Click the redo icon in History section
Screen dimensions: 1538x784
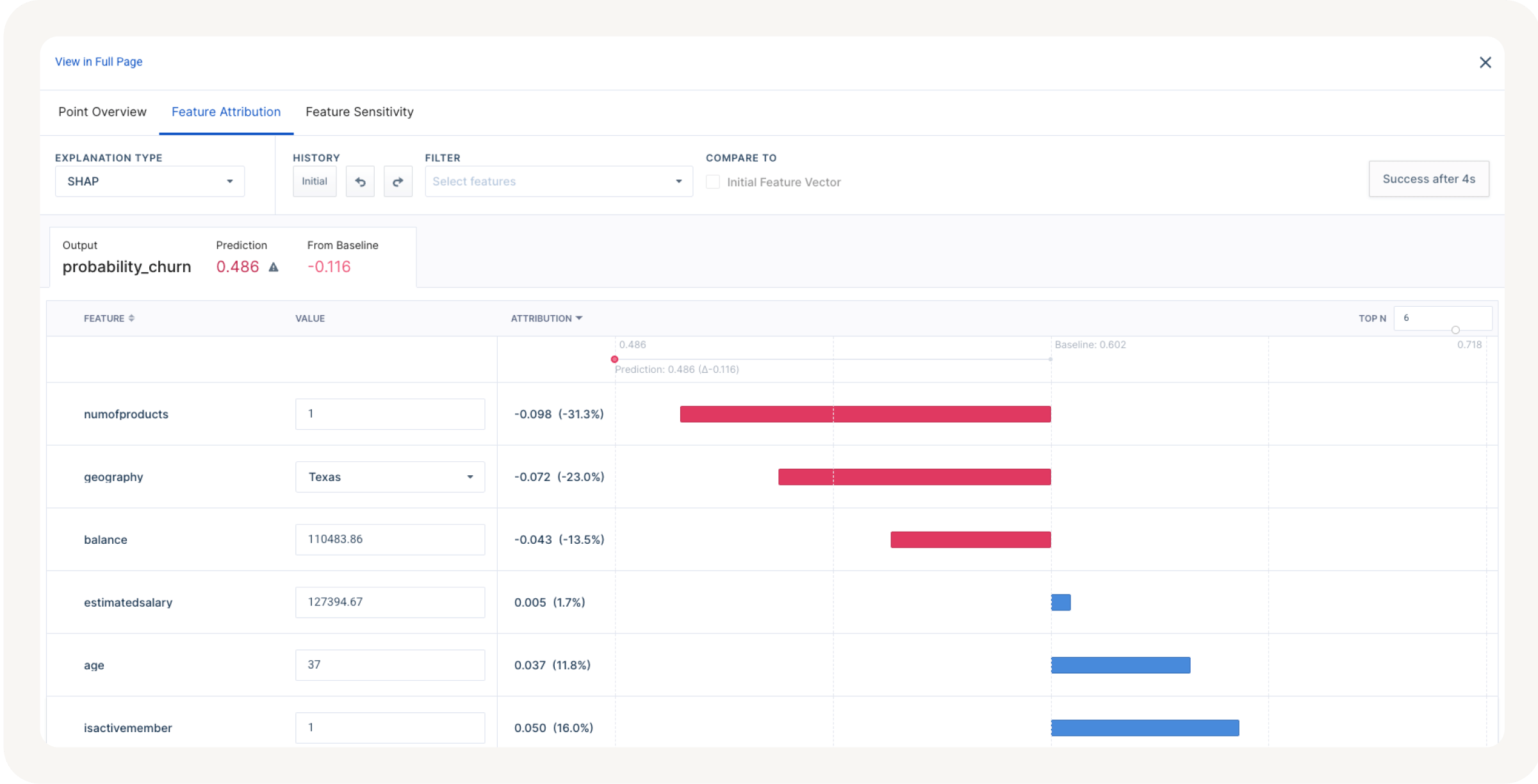(398, 181)
